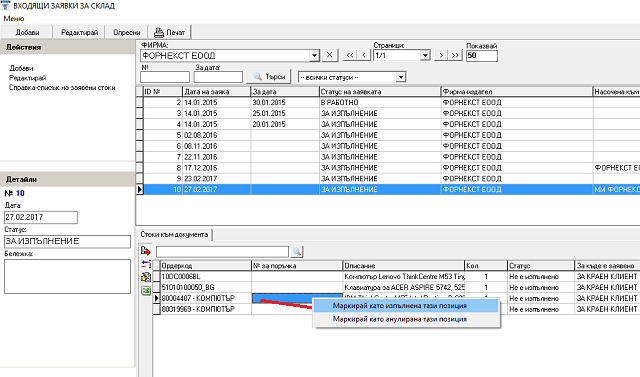Select Маркирай като изпълнена тази позиция
This screenshot has height=377, width=640.
(407, 306)
